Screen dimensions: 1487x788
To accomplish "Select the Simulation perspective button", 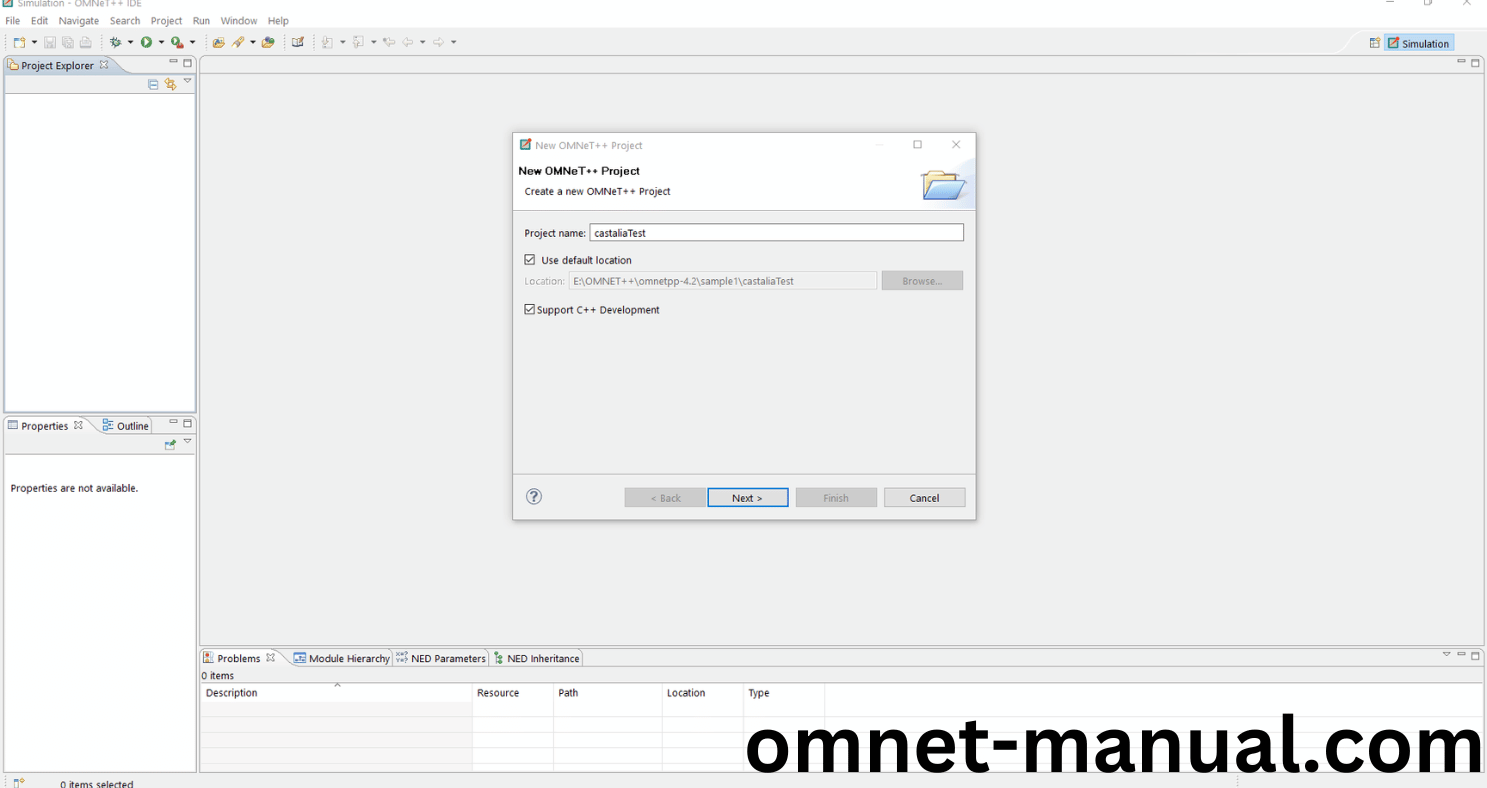I will pyautogui.click(x=1419, y=43).
